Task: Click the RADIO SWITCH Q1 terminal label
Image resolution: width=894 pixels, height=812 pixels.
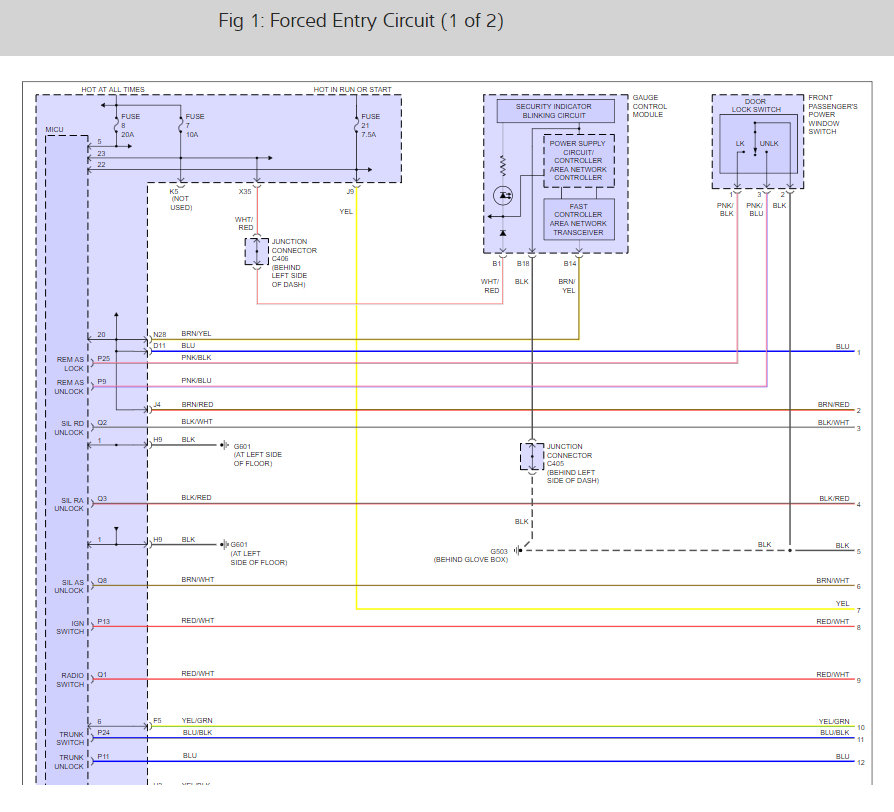Action: pos(102,675)
